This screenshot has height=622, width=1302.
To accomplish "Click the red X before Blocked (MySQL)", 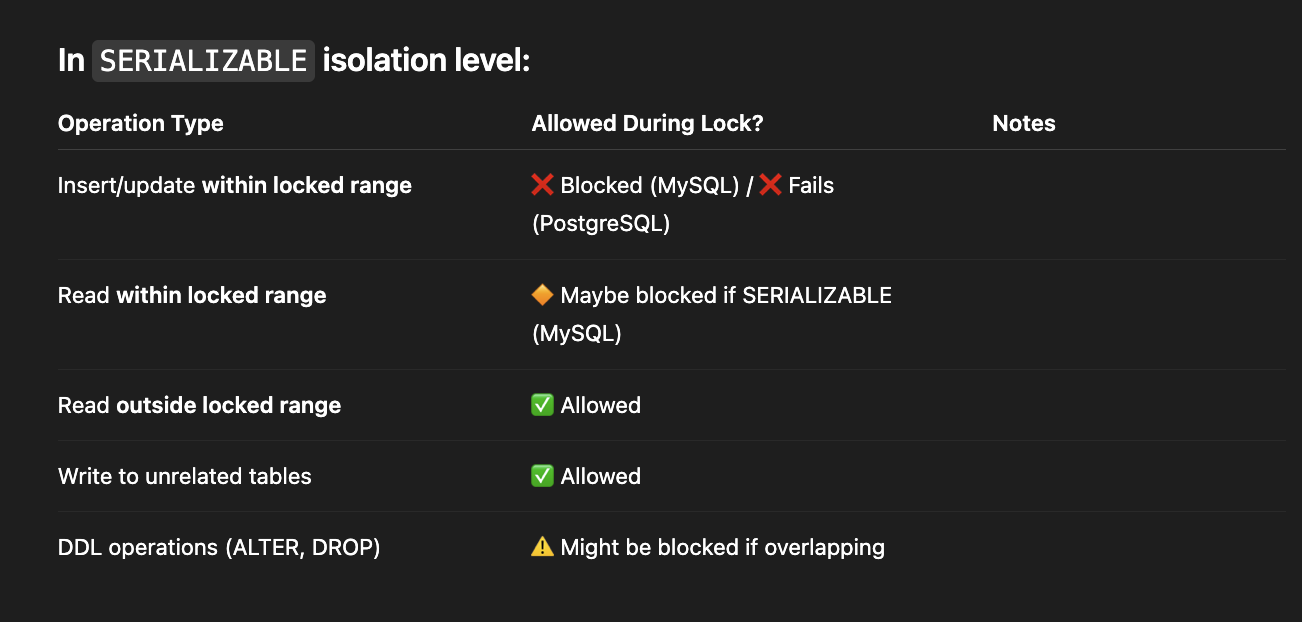I will click(543, 185).
